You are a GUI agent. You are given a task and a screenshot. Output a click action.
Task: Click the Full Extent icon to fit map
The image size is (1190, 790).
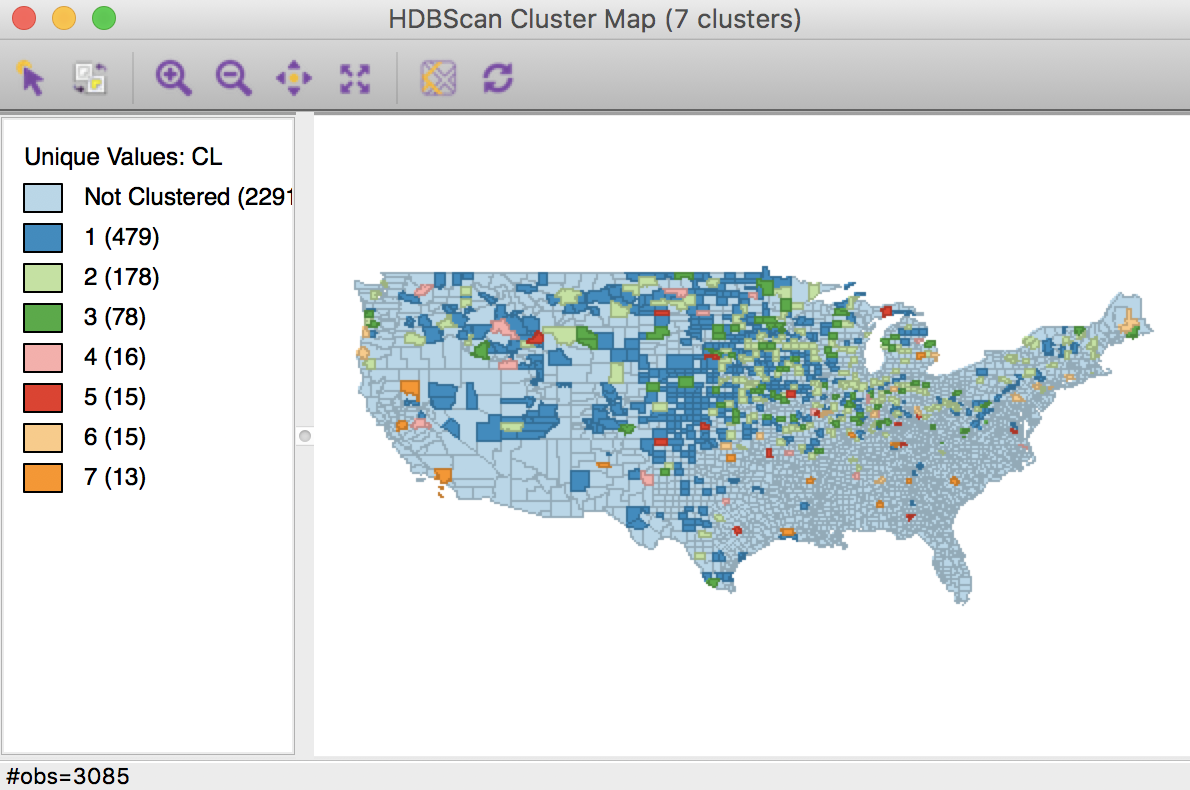[x=355, y=77]
